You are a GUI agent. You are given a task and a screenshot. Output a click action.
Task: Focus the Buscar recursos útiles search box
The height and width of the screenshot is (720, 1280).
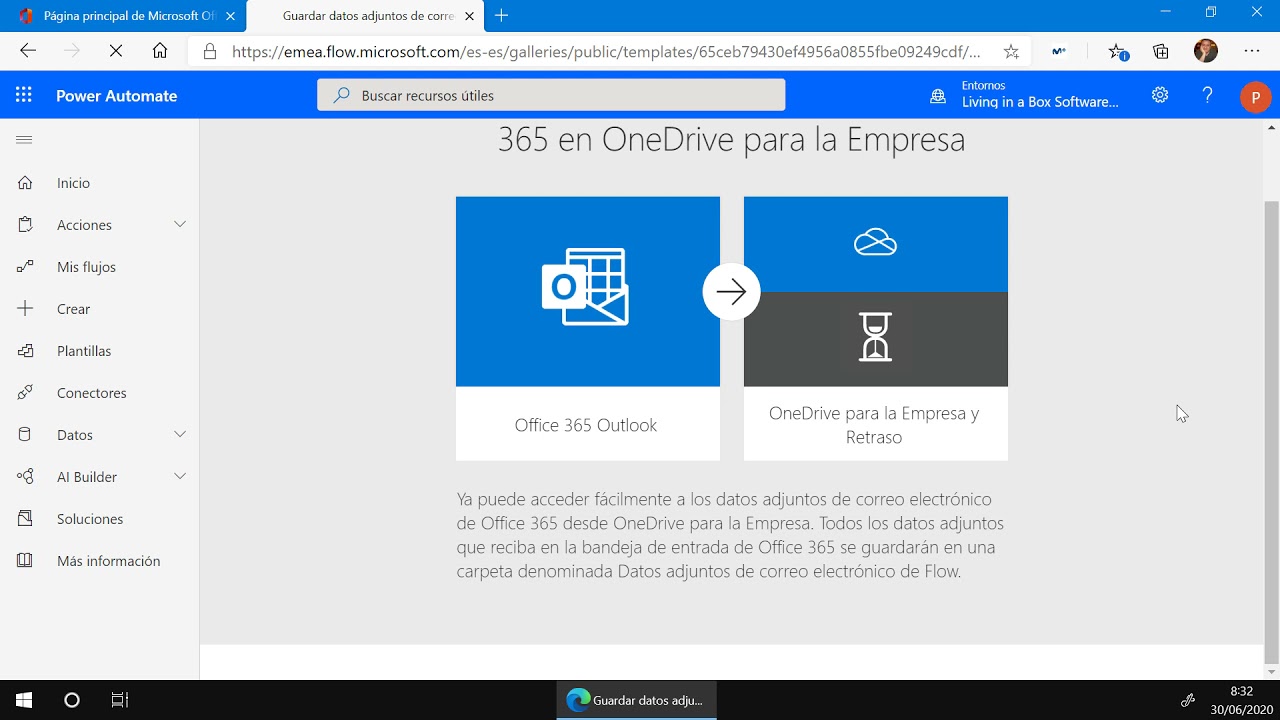pos(551,95)
